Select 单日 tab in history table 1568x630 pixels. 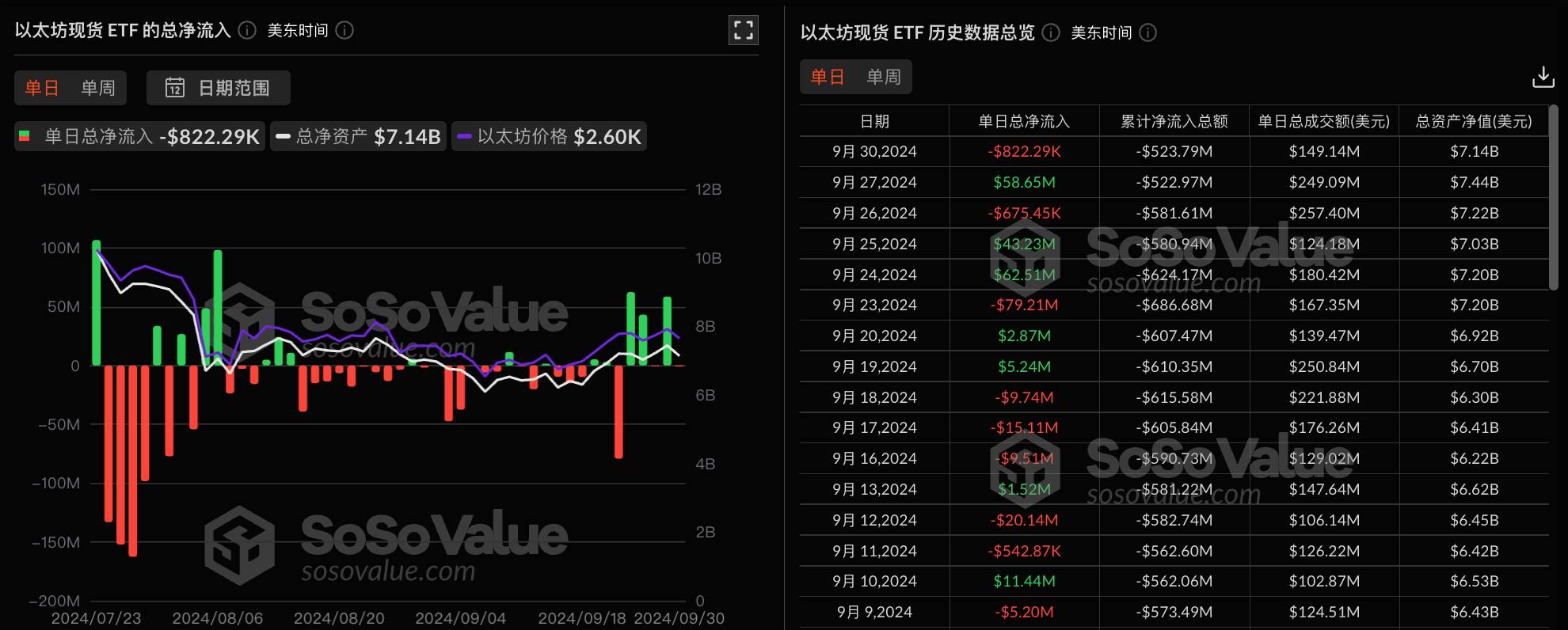pyautogui.click(x=828, y=77)
